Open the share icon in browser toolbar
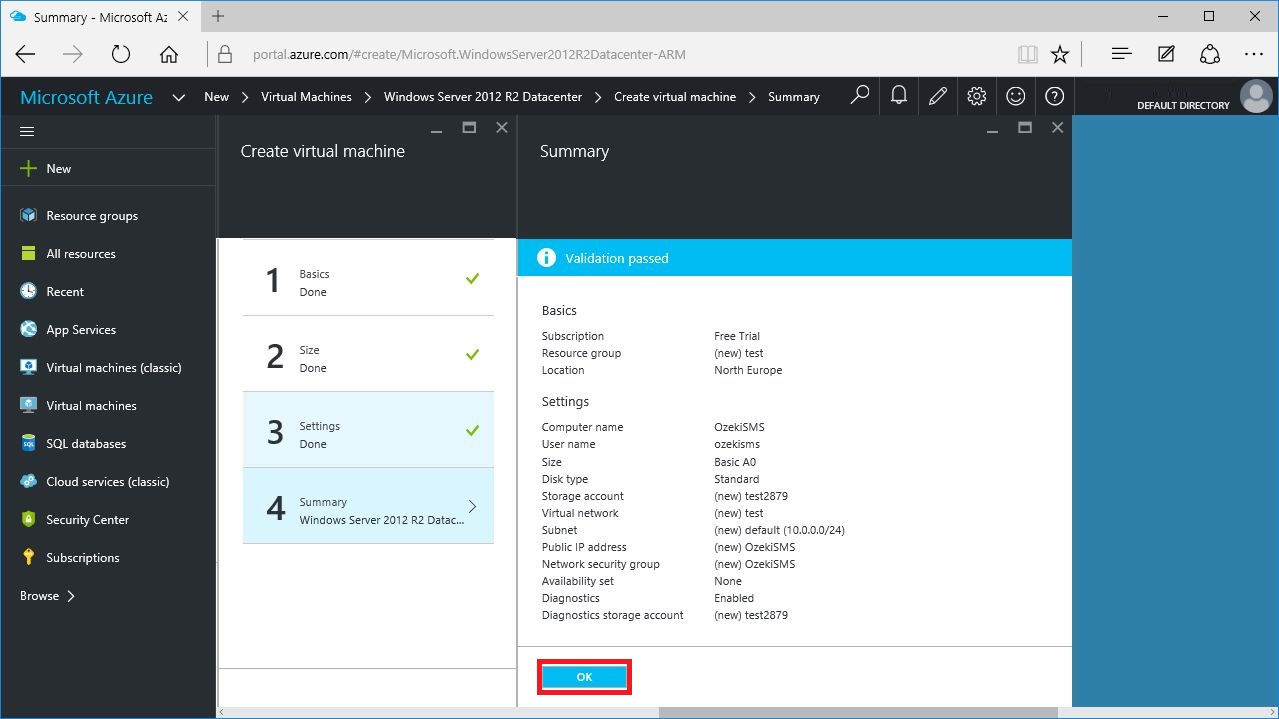 click(1210, 54)
